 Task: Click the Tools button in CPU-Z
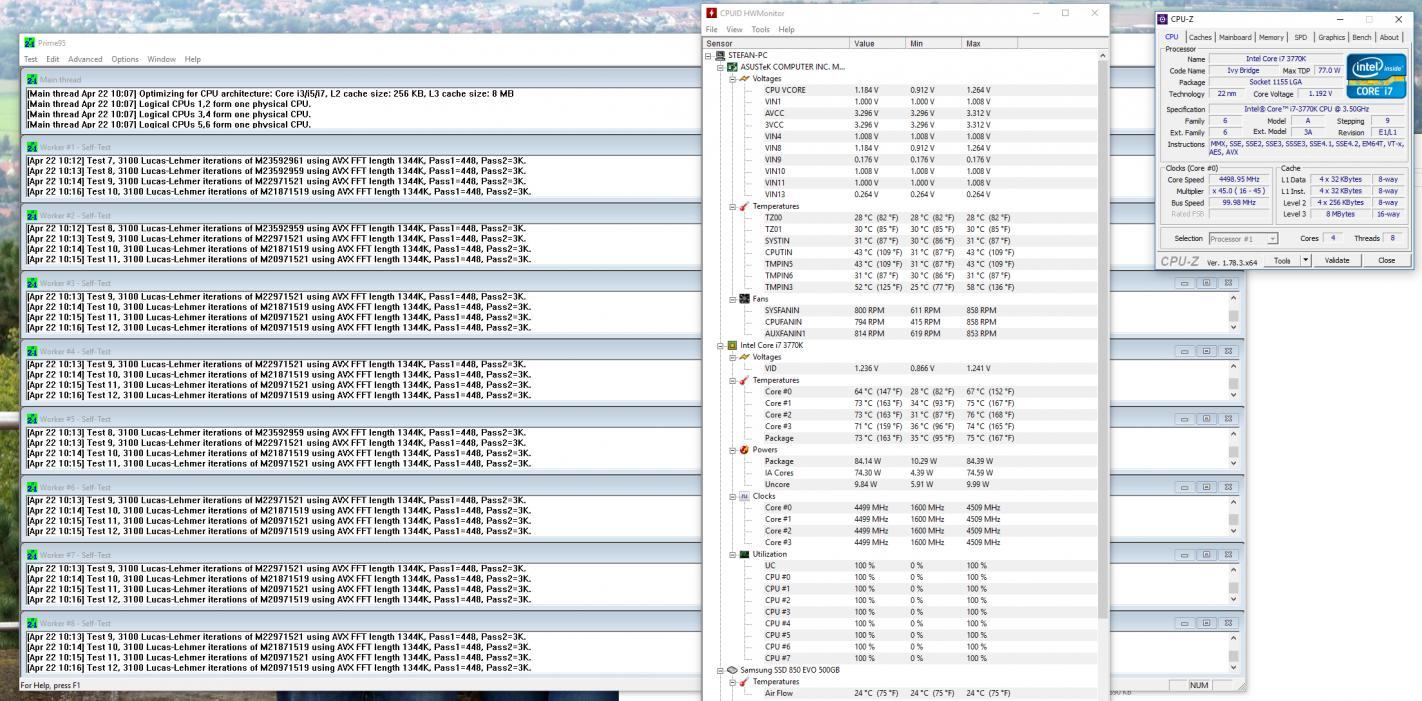point(1282,260)
